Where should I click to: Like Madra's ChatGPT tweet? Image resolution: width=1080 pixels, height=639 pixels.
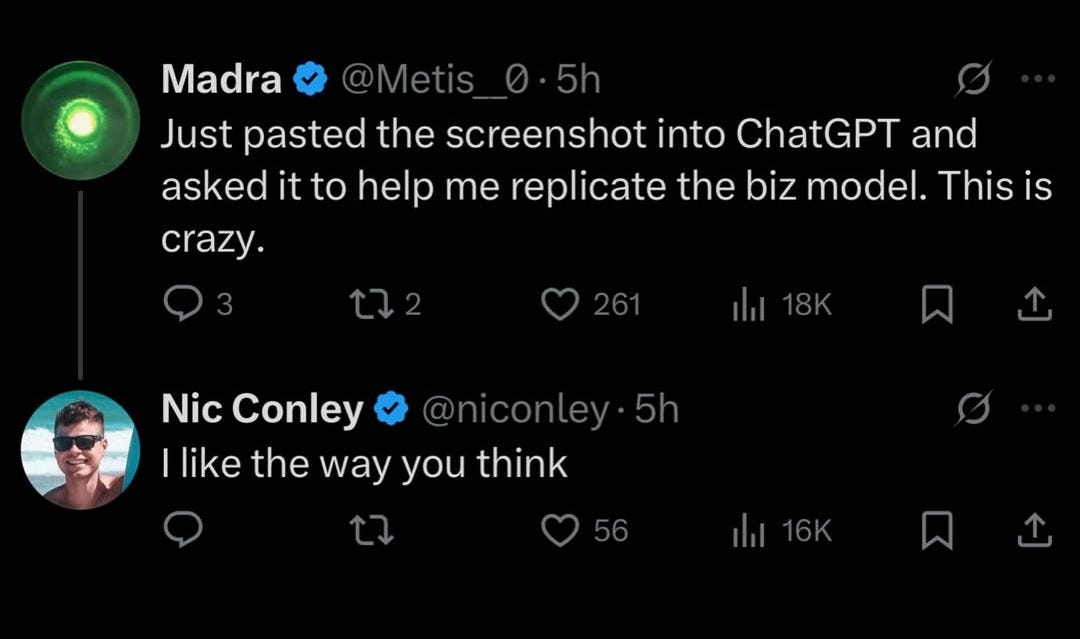pos(561,304)
